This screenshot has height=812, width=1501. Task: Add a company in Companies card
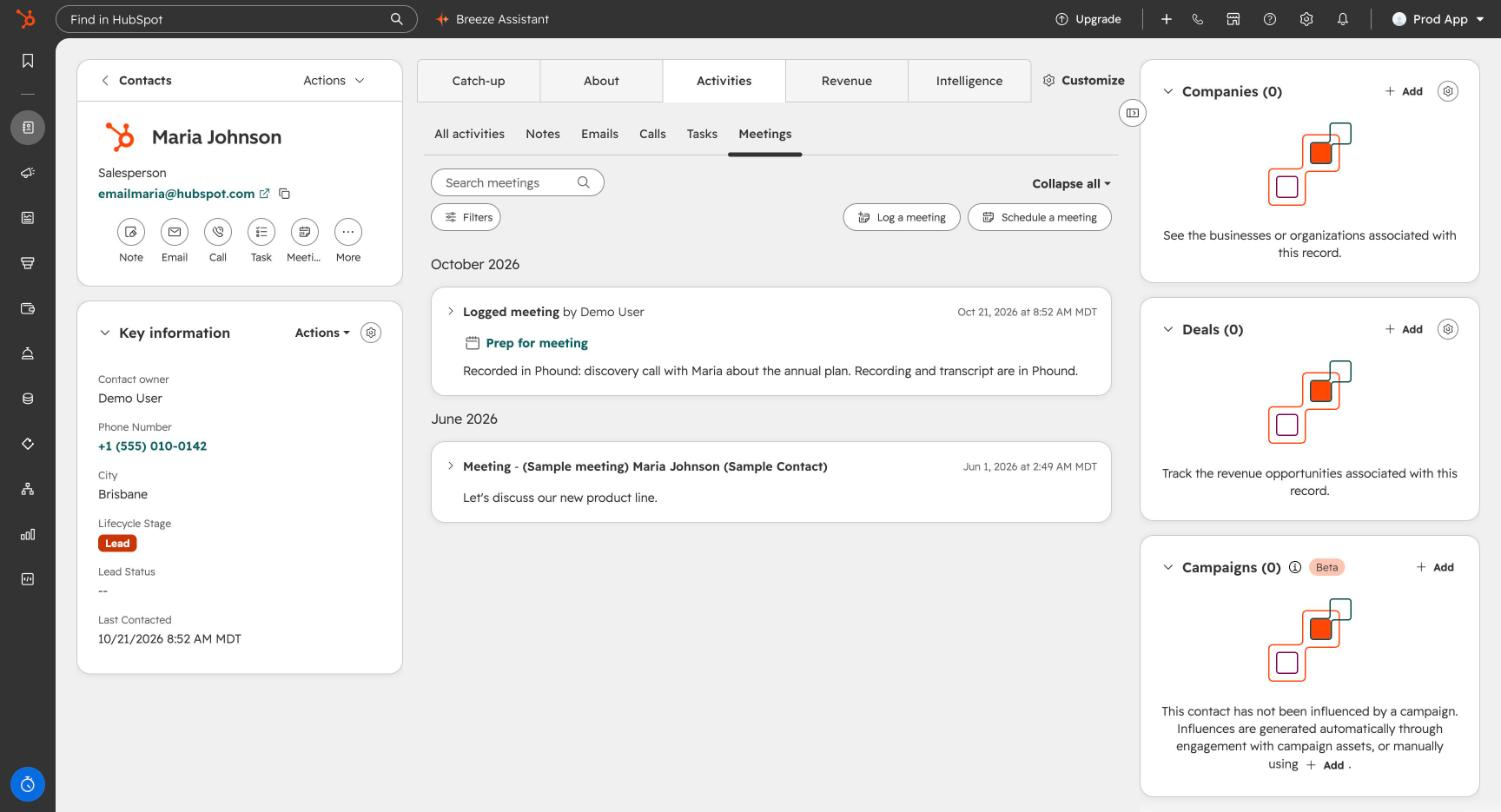1404,91
